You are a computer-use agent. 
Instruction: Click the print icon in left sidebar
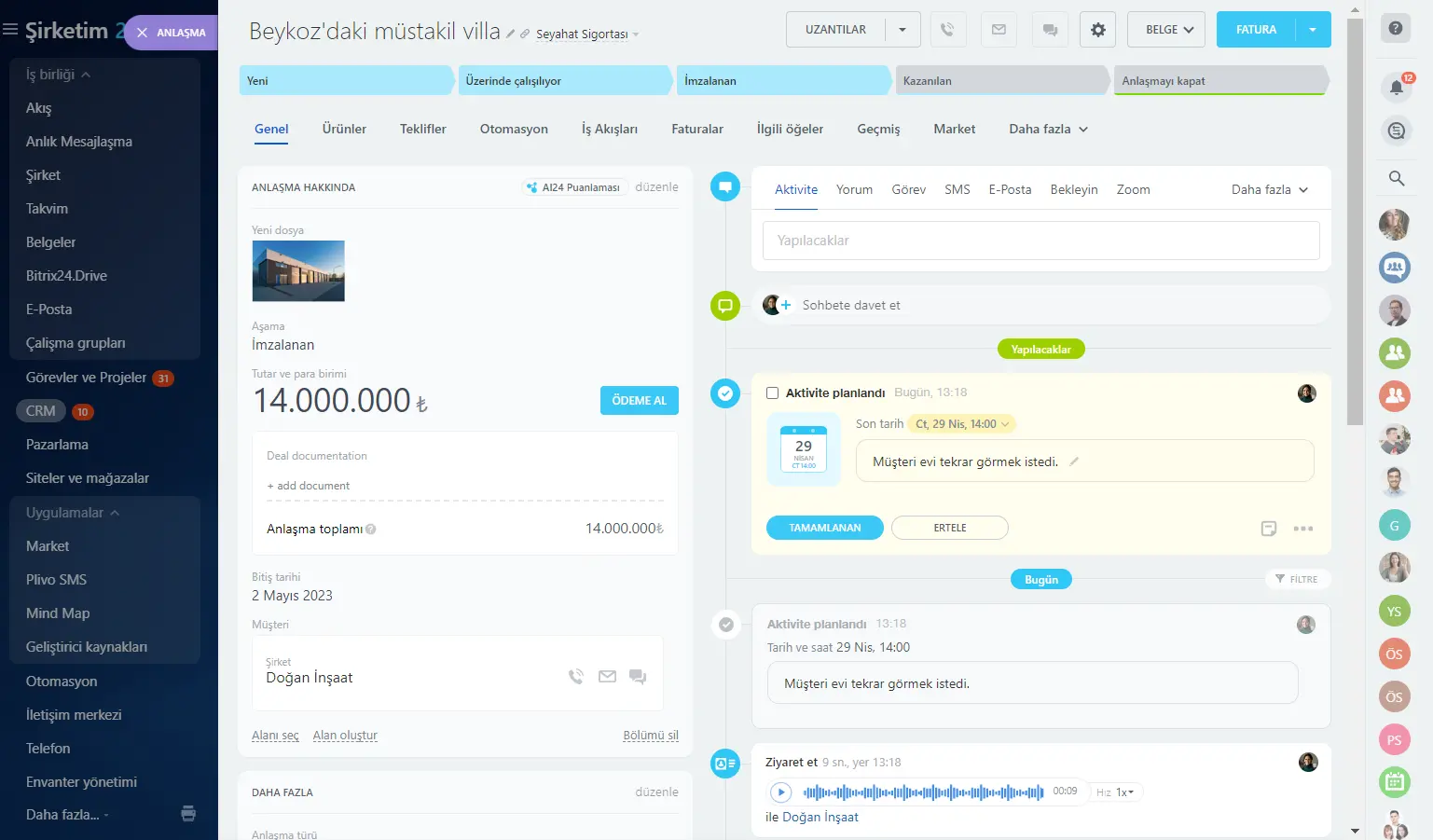pyautogui.click(x=188, y=814)
